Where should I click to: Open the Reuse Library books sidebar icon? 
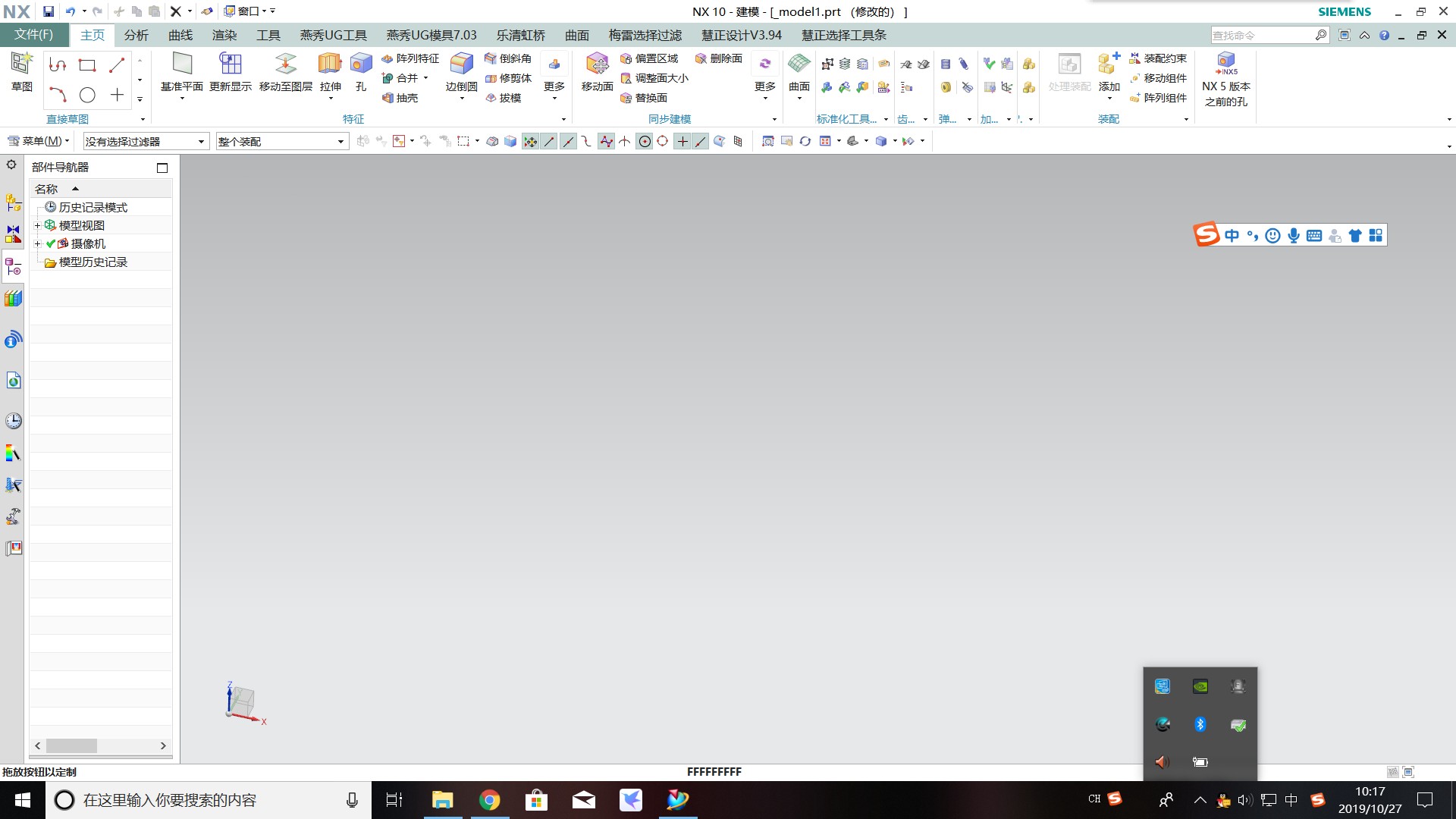coord(13,299)
